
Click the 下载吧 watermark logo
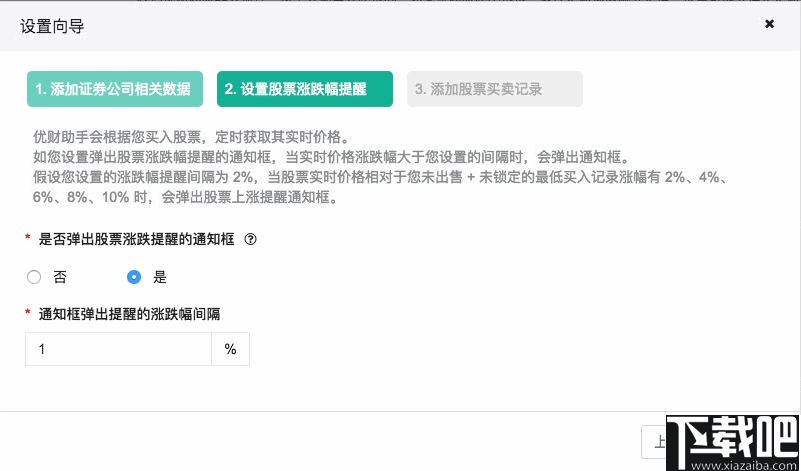click(x=738, y=438)
